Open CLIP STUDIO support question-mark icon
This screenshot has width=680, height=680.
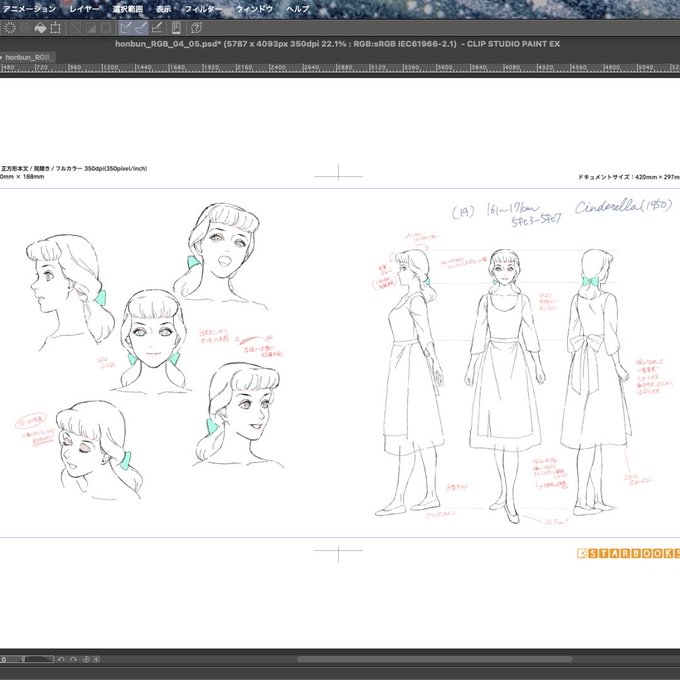pyautogui.click(x=196, y=28)
